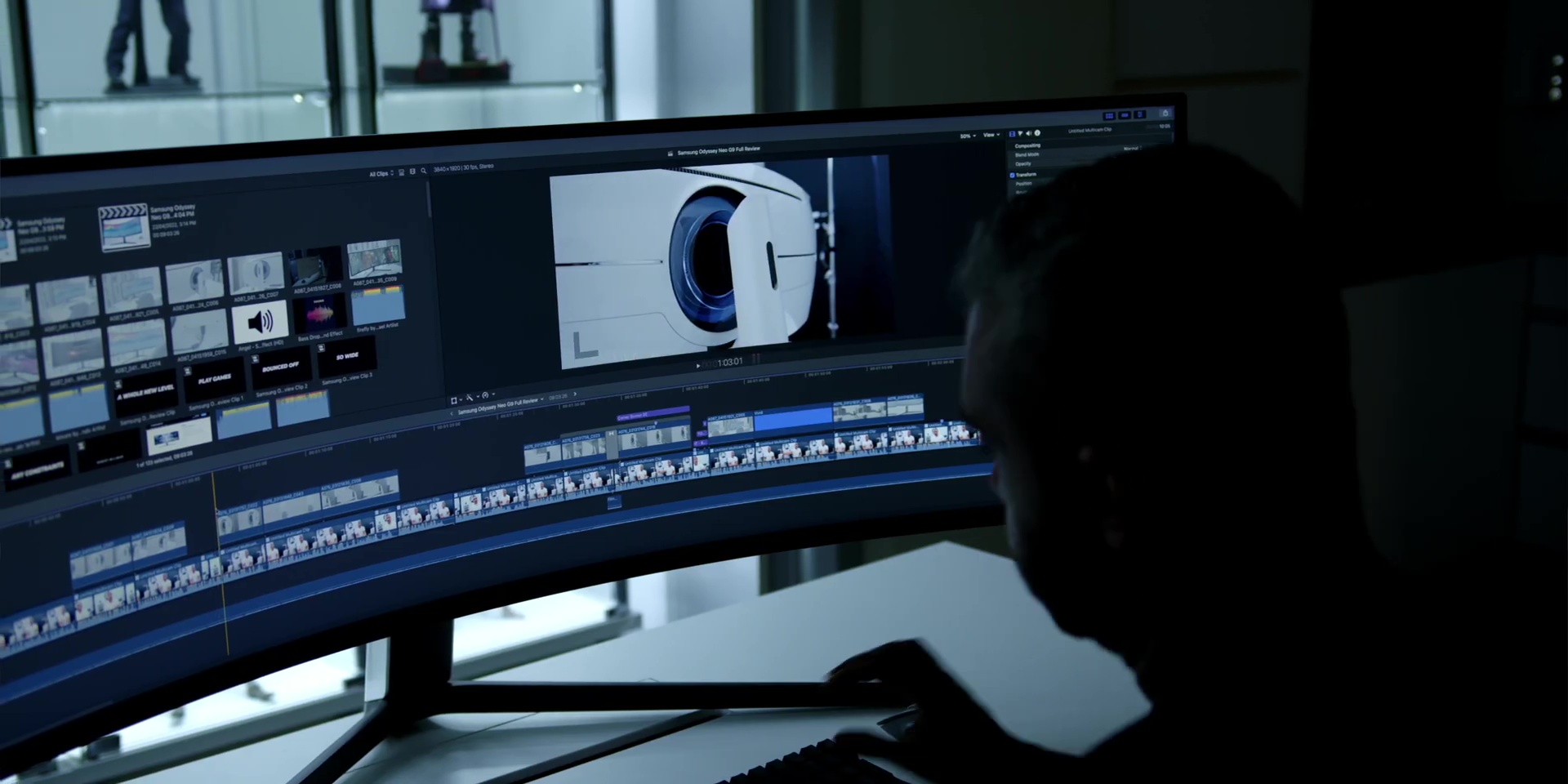Image resolution: width=1568 pixels, height=784 pixels.
Task: Select the BOUNCED OFF title clip
Action: point(280,367)
